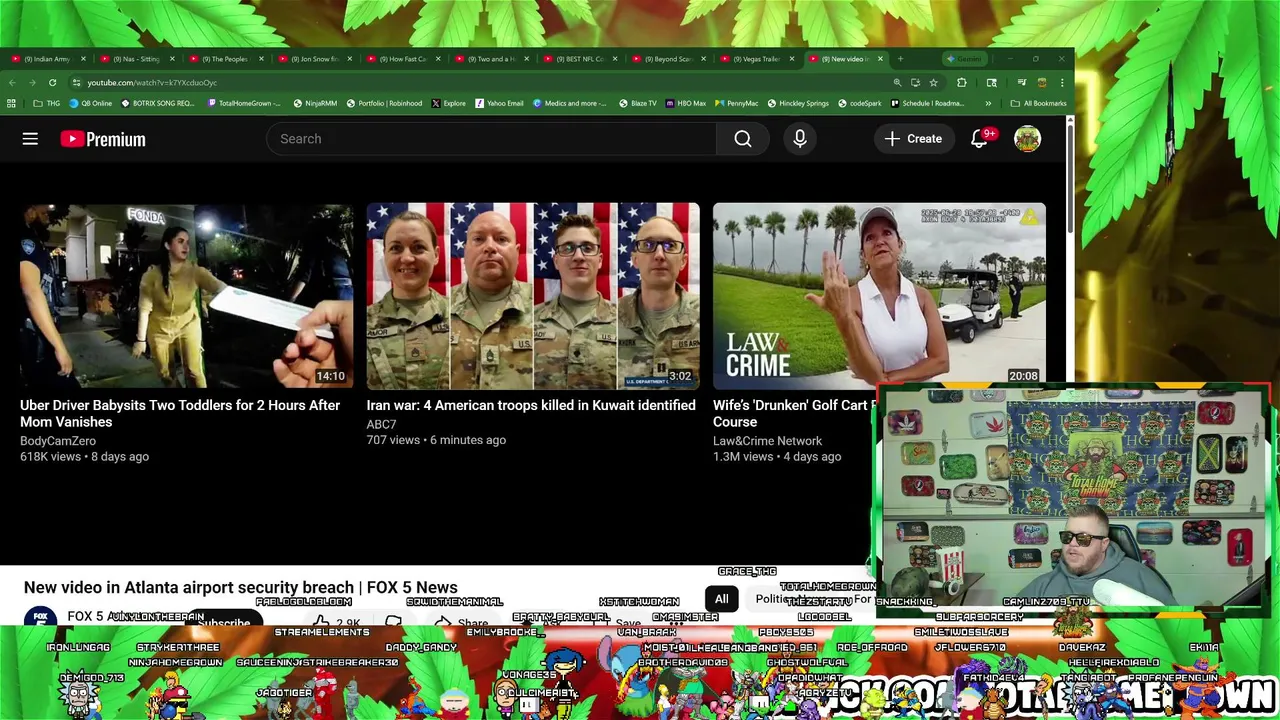
Task: Select the All filter chip
Action: pos(721,599)
